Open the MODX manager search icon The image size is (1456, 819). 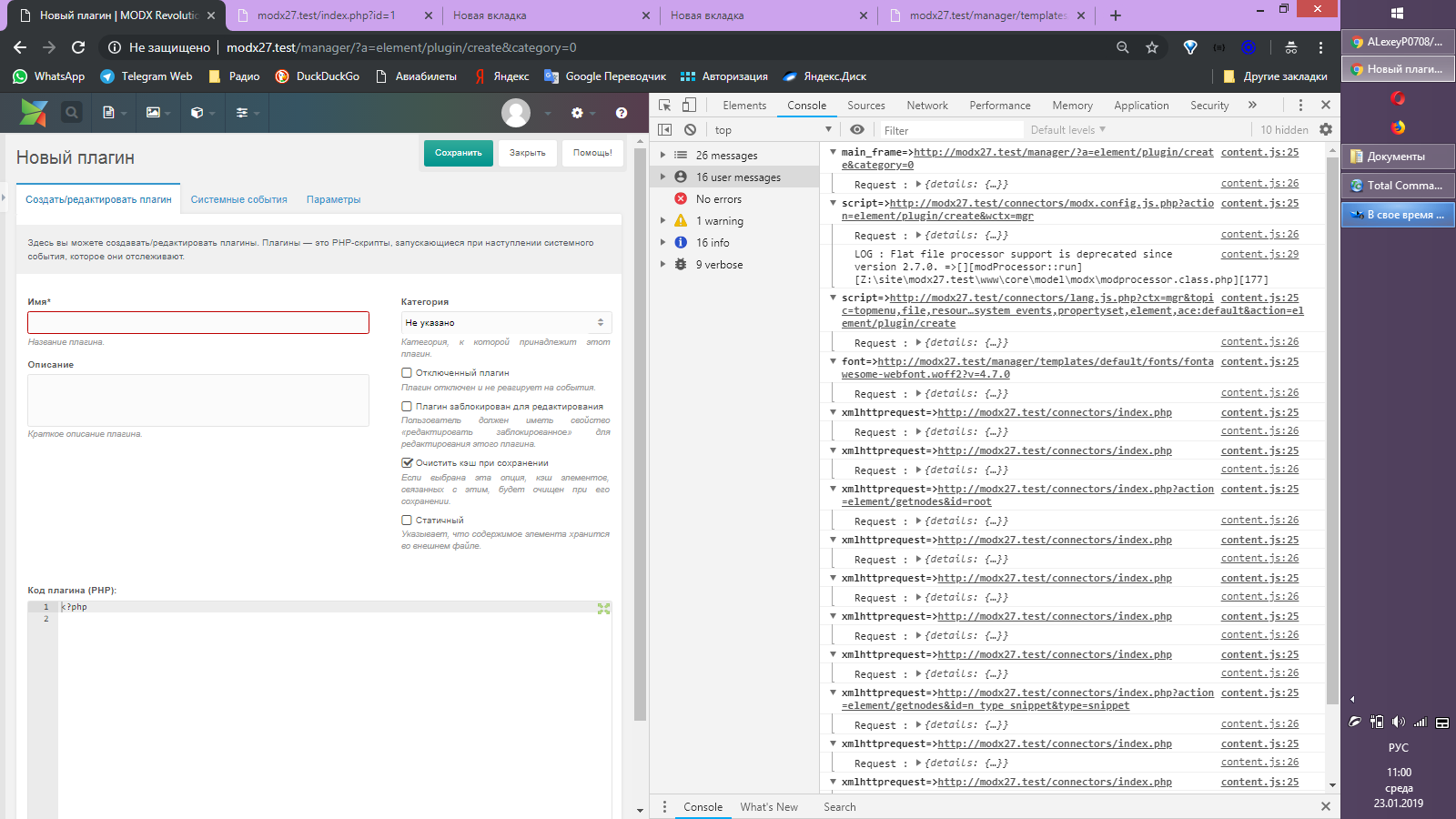[x=71, y=113]
